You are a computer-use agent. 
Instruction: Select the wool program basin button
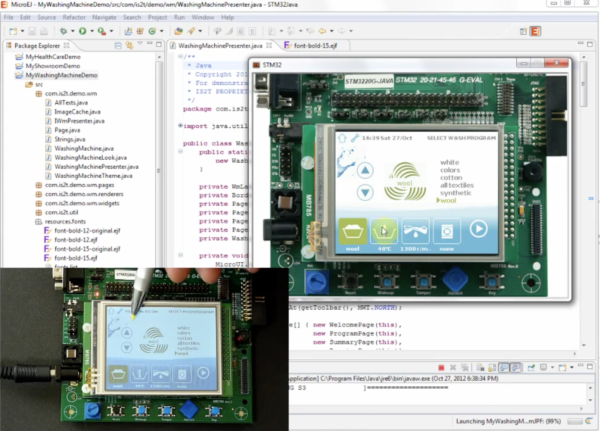click(352, 231)
